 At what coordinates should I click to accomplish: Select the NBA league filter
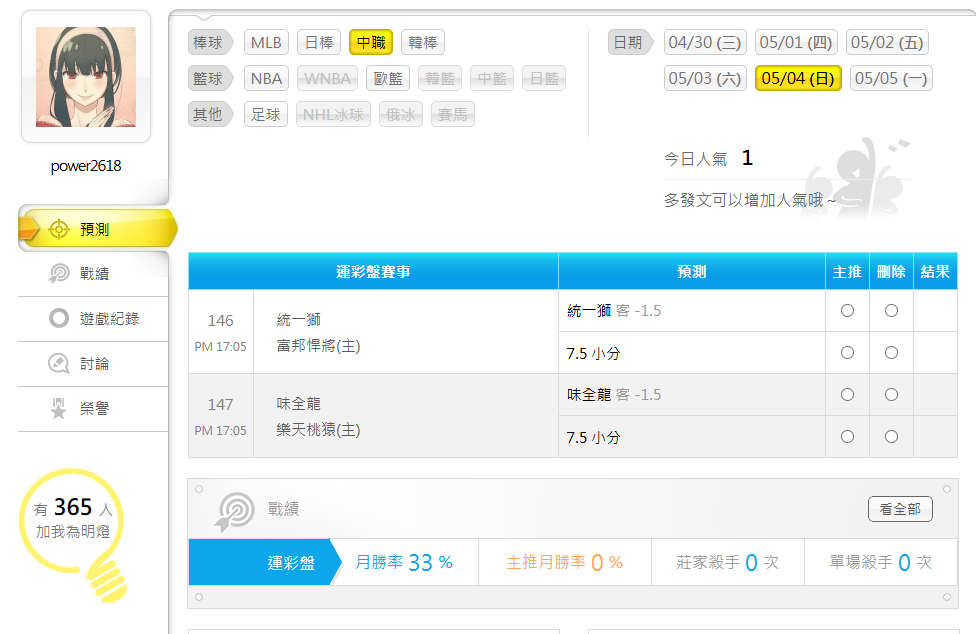(266, 78)
